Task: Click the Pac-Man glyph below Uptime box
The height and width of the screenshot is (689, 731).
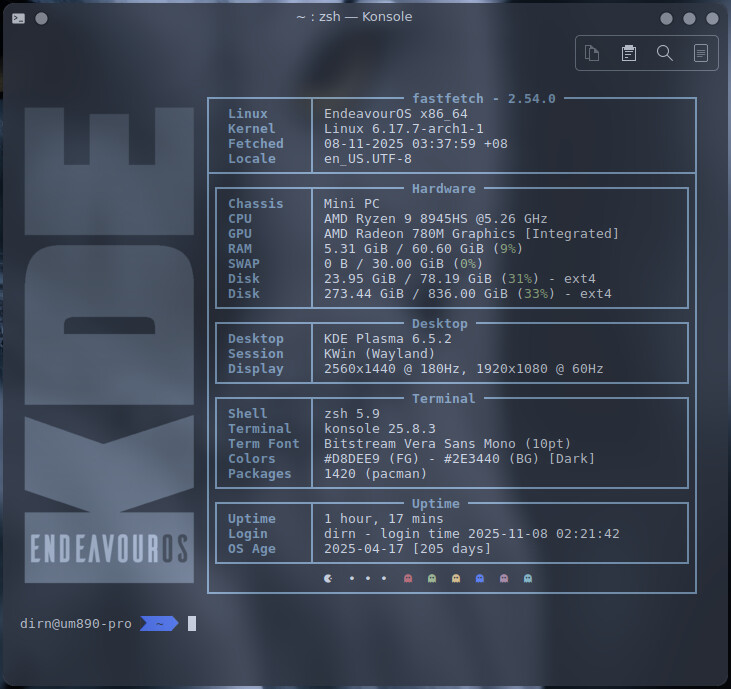Action: click(x=329, y=578)
